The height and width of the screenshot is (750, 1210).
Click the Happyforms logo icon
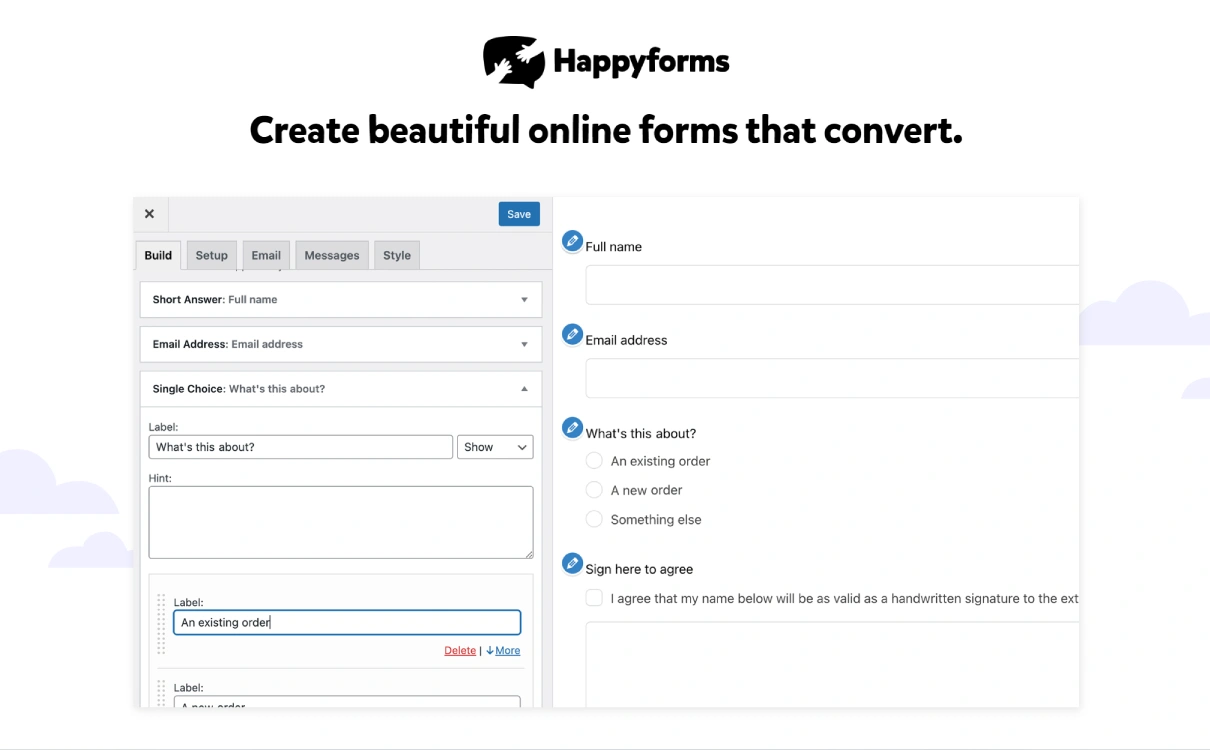coord(514,62)
